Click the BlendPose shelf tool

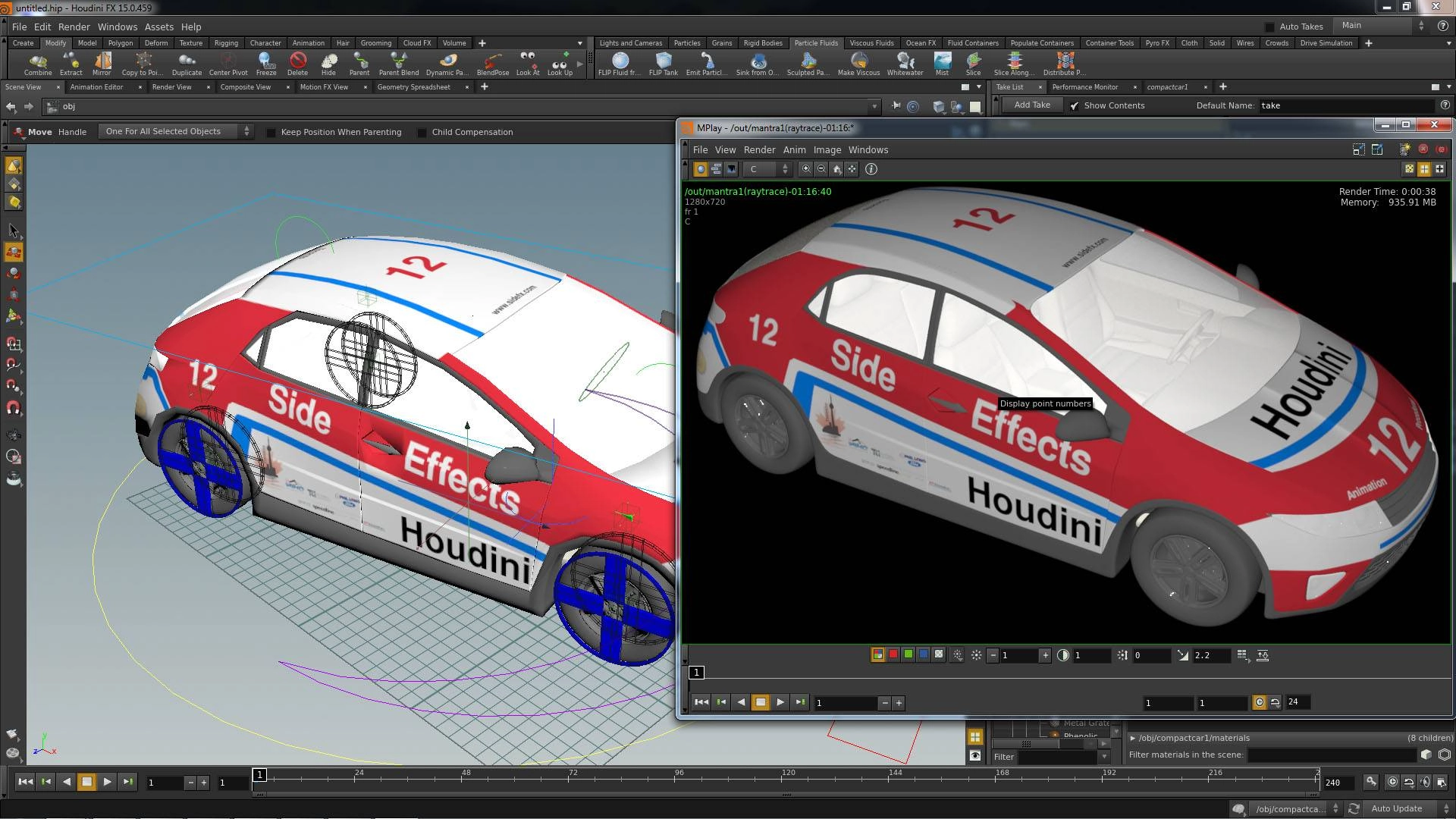point(493,64)
